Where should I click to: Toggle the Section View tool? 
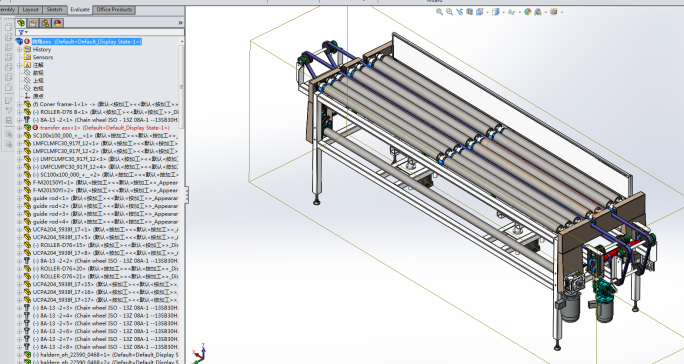pyautogui.click(x=469, y=12)
